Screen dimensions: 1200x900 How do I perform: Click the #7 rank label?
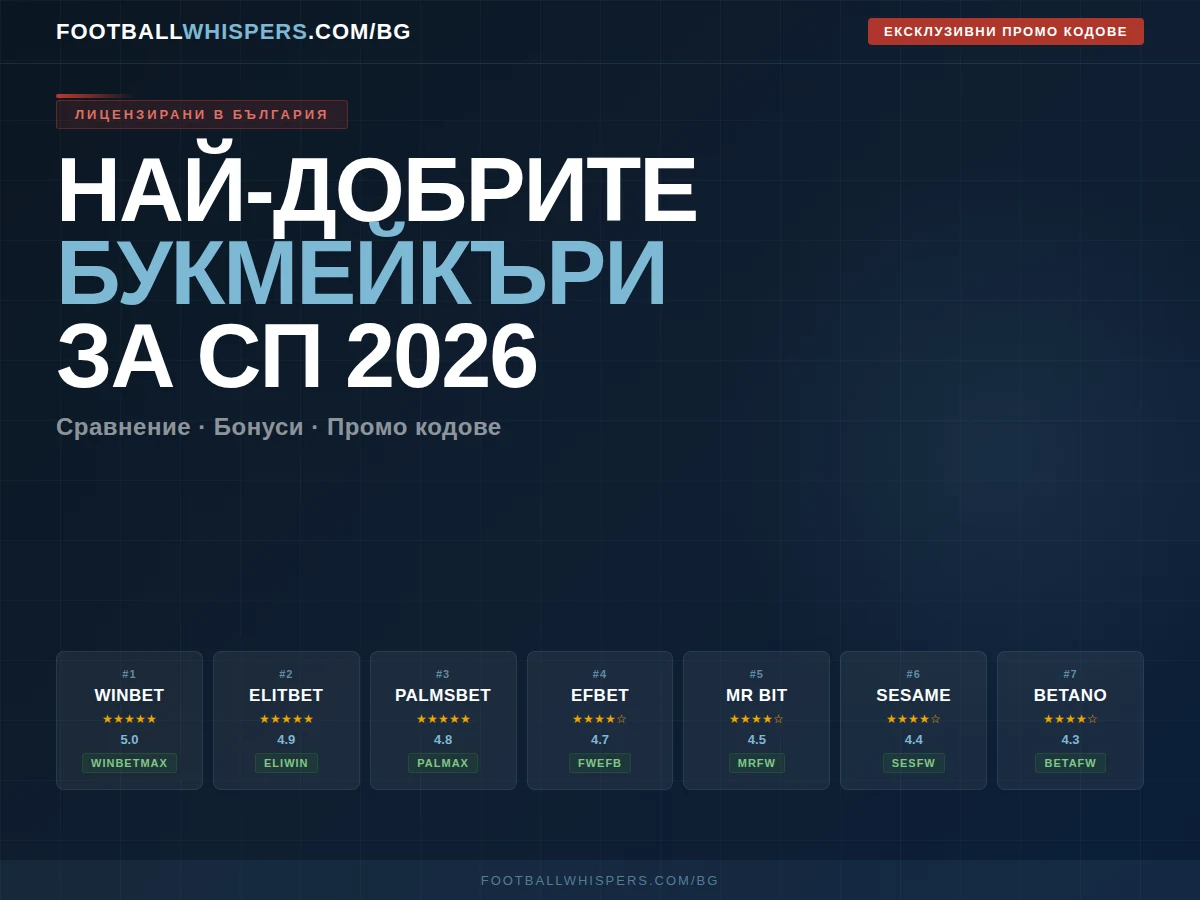(1070, 674)
